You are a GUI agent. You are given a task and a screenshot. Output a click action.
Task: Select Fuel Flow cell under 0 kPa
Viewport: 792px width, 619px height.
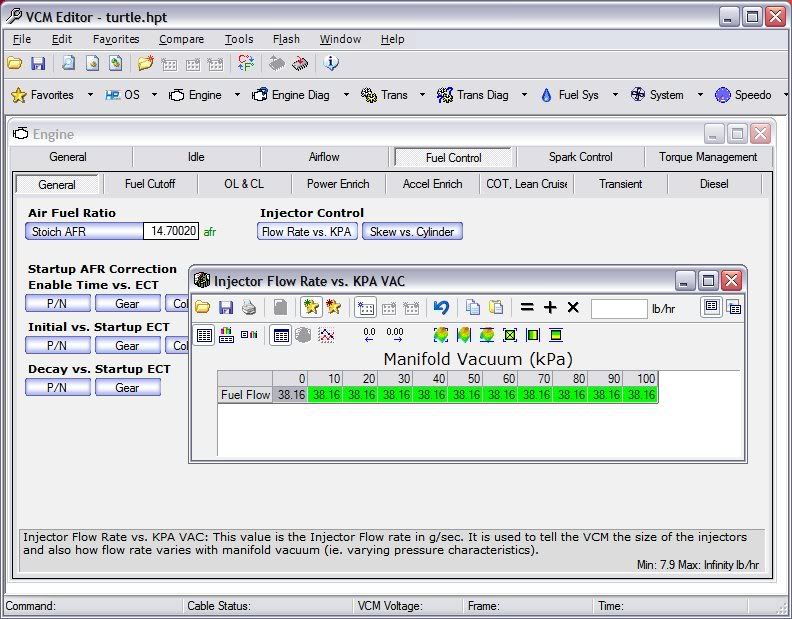pyautogui.click(x=290, y=395)
